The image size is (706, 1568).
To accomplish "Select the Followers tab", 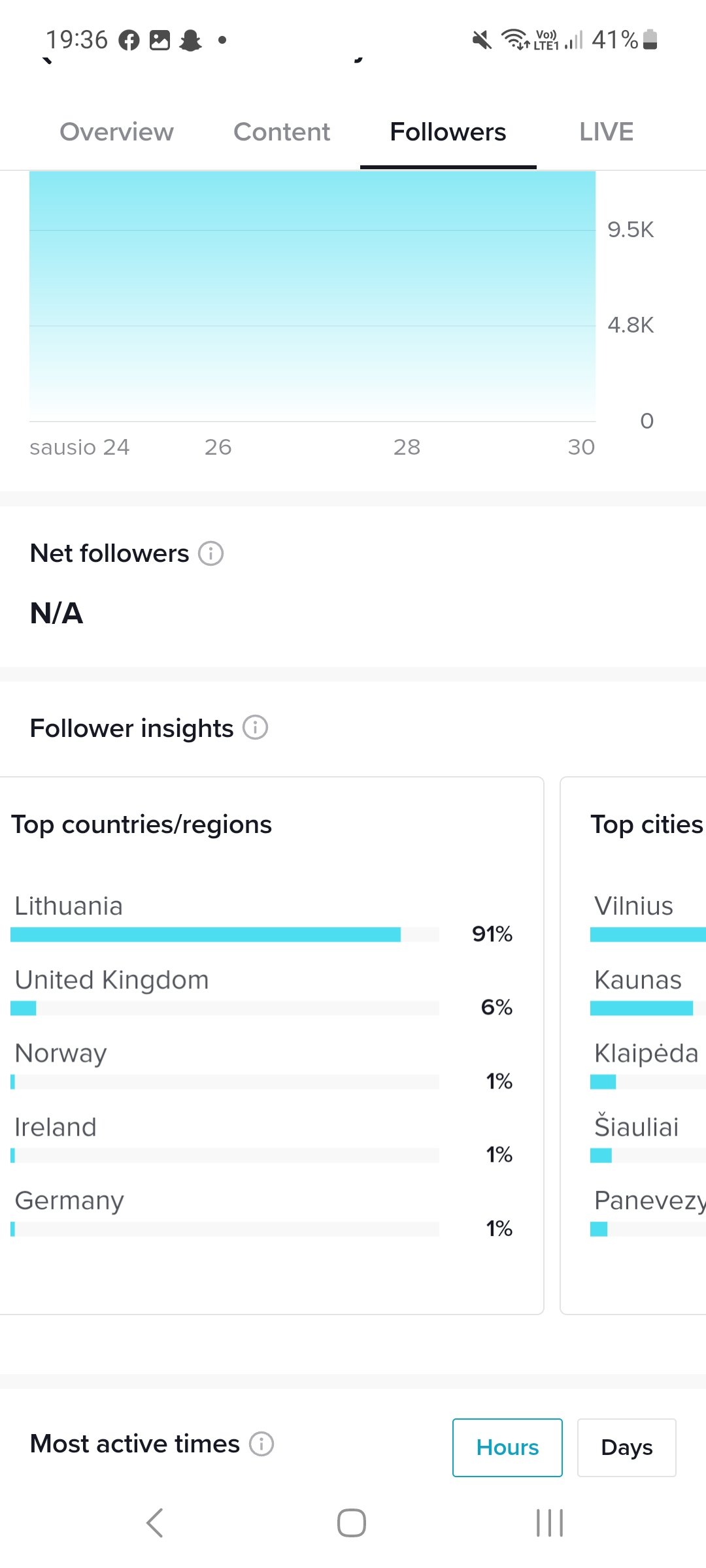I will [448, 132].
